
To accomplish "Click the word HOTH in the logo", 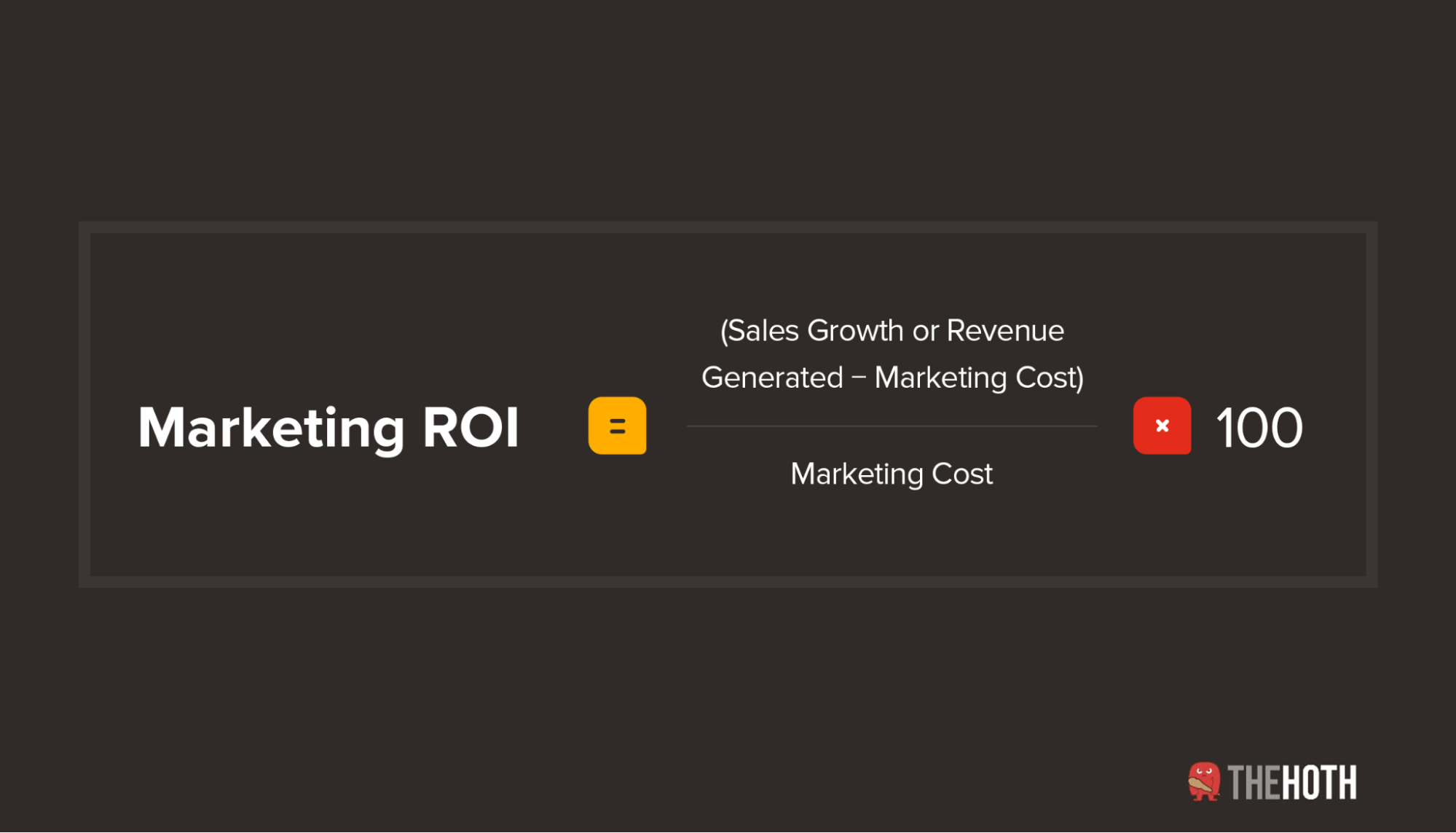I will (x=1318, y=783).
